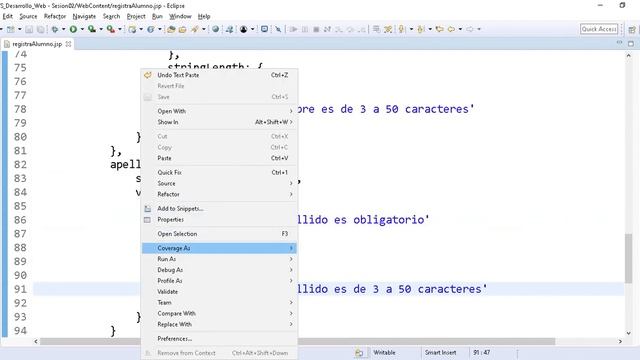Viewport: 640px width, 360px height.
Task: Click line number 86 in the gutter
Action: pos(20,220)
